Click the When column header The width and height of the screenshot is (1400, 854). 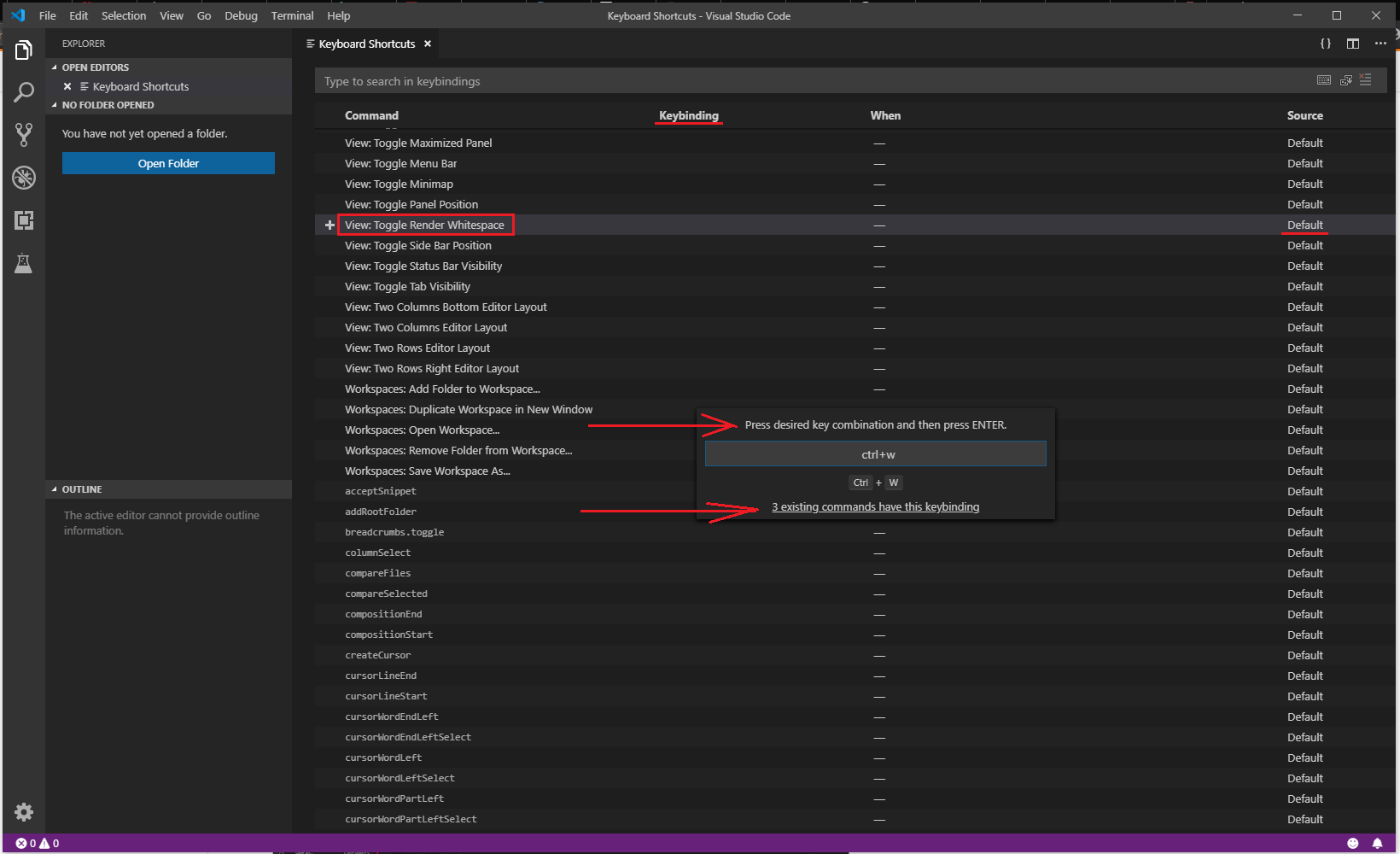pyautogui.click(x=885, y=115)
